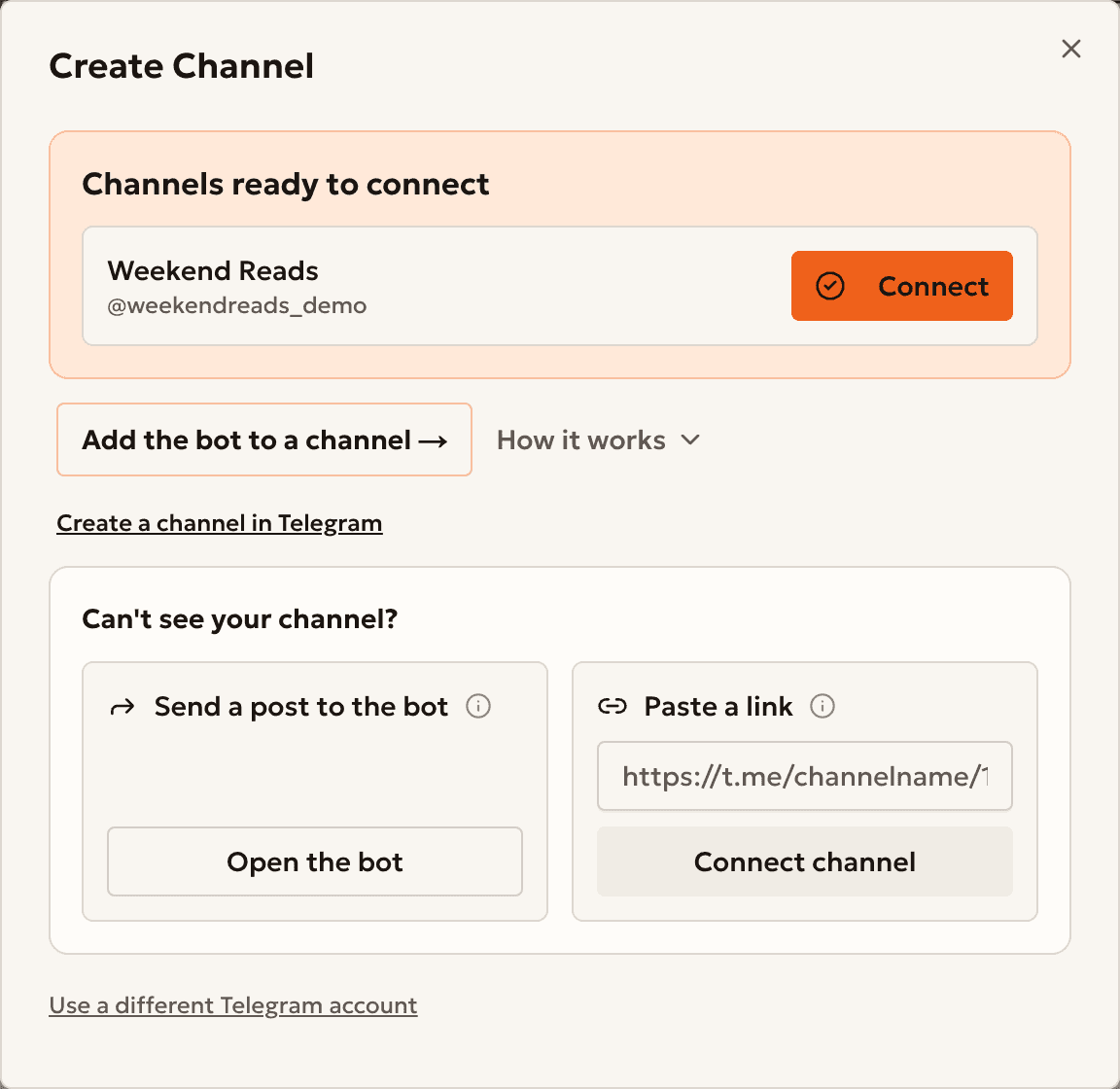Focus the t.me channel link input field
This screenshot has height=1089, width=1120.
(804, 776)
